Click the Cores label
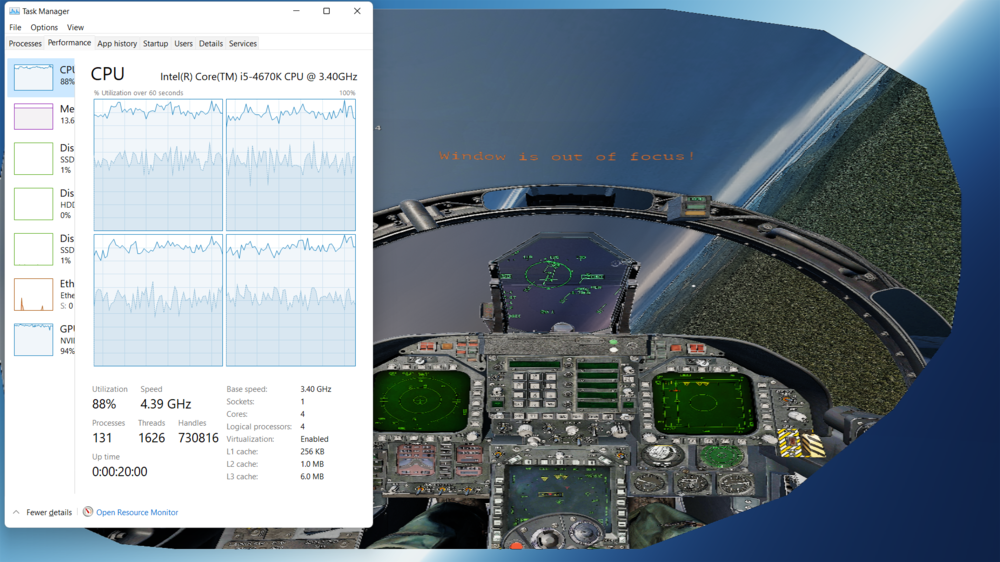Viewport: 1000px width, 562px height. click(x=237, y=414)
